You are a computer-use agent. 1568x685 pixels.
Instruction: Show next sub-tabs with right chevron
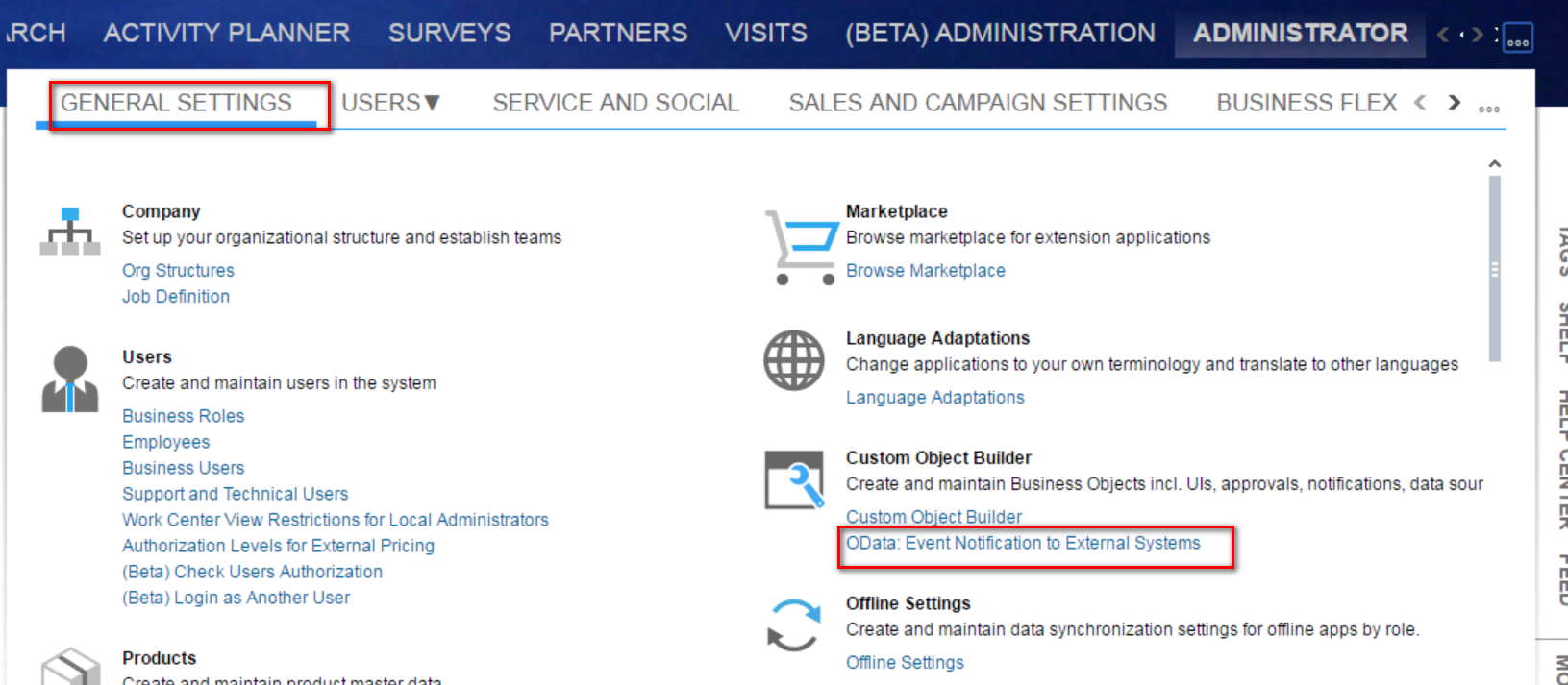click(x=1455, y=103)
